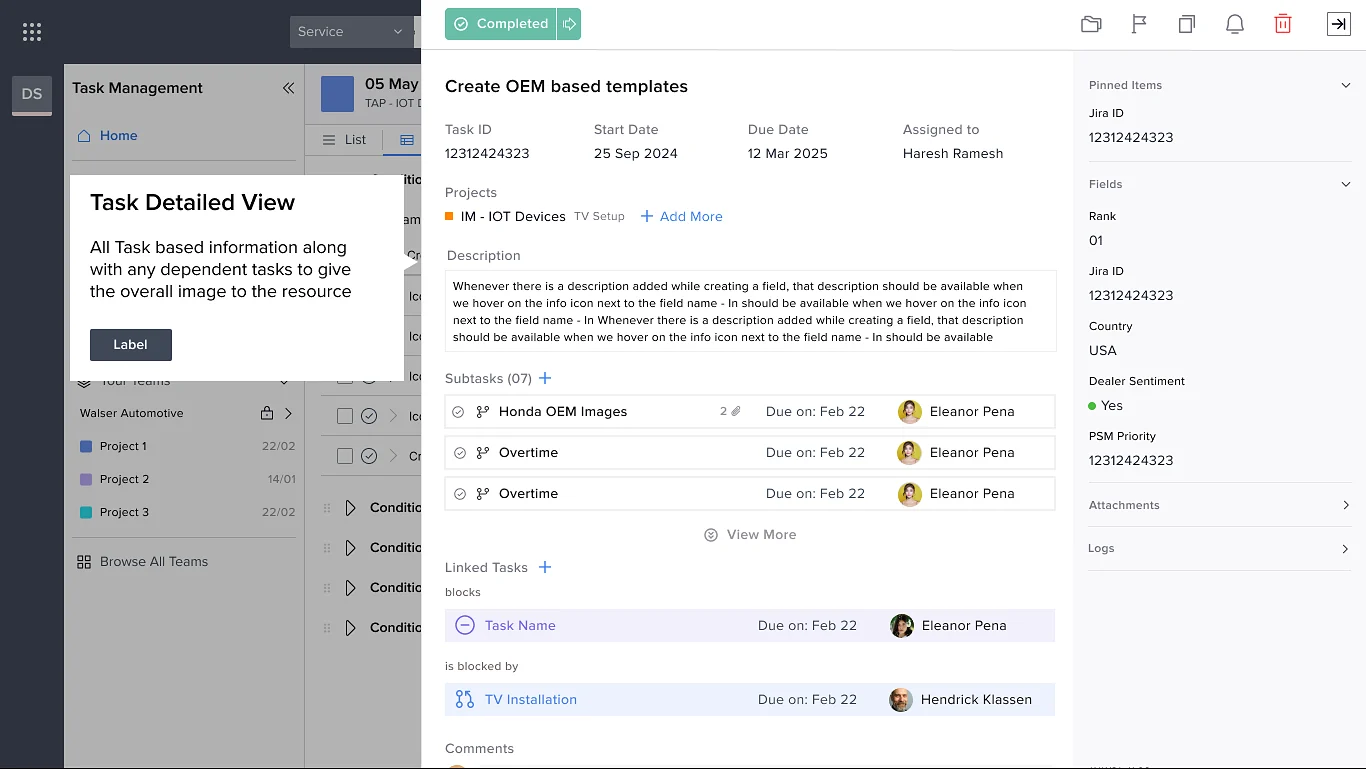The image size is (1366, 769).
Task: Click the Completed status button
Action: 501,24
